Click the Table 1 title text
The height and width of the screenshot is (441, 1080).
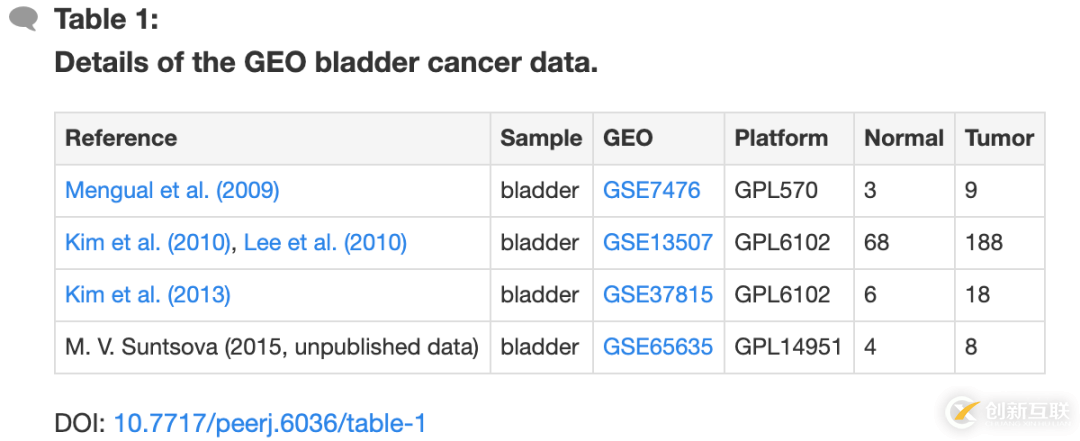pos(106,19)
